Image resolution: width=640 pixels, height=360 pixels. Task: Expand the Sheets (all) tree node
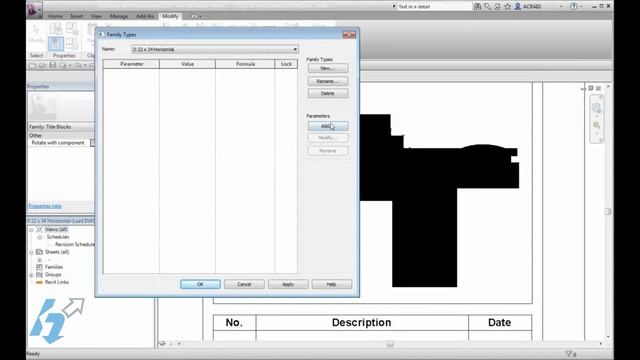click(31, 252)
